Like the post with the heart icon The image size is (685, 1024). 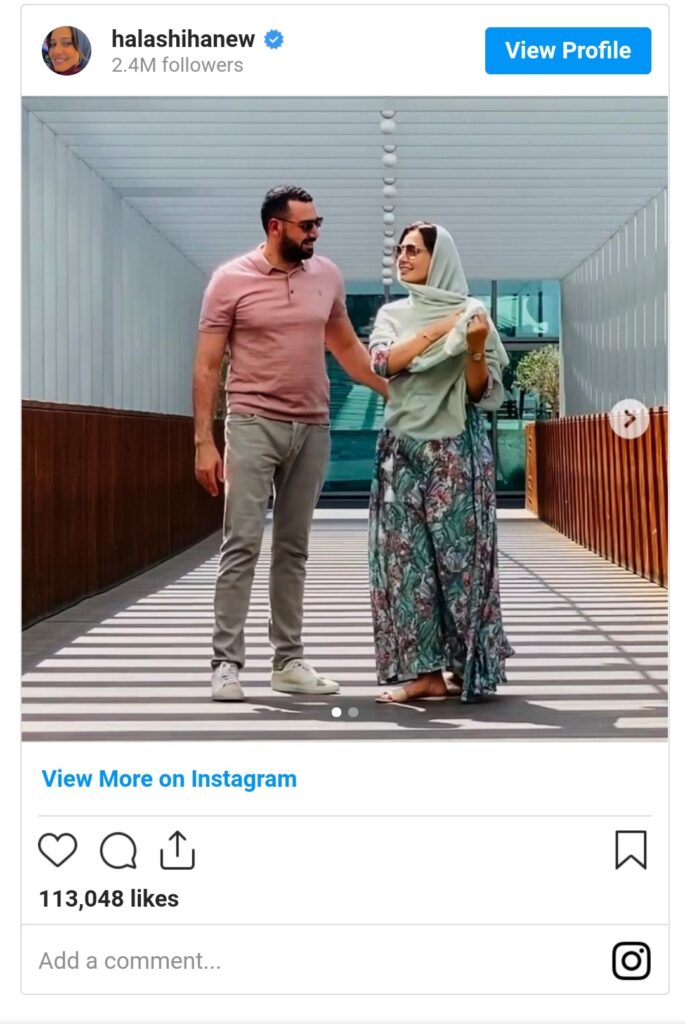[x=57, y=850]
